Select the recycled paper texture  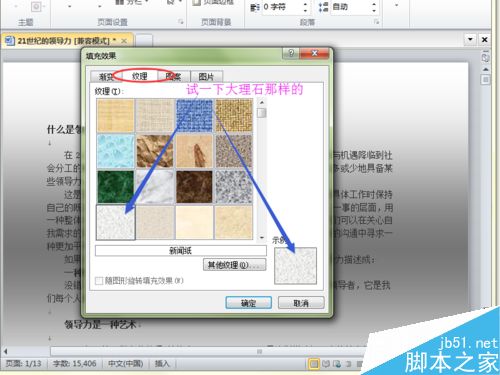[x=155, y=222]
